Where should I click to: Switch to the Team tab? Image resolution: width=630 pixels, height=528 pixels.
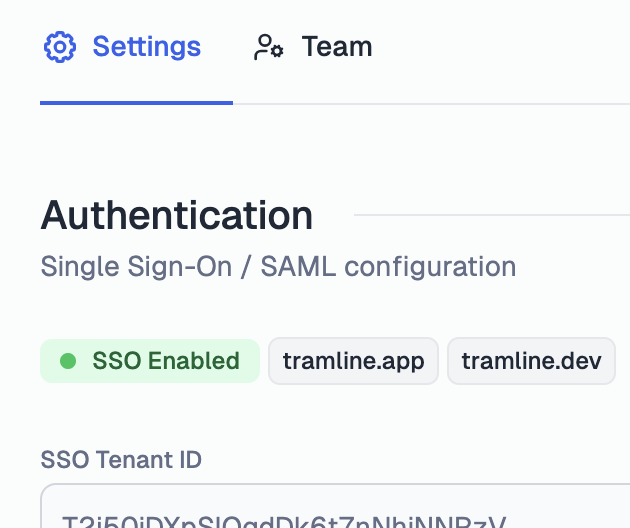click(313, 47)
